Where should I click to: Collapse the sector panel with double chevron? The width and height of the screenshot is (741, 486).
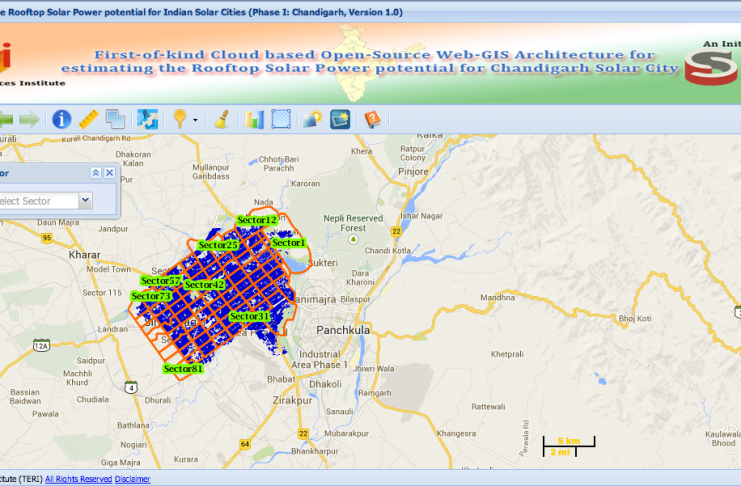[x=95, y=173]
